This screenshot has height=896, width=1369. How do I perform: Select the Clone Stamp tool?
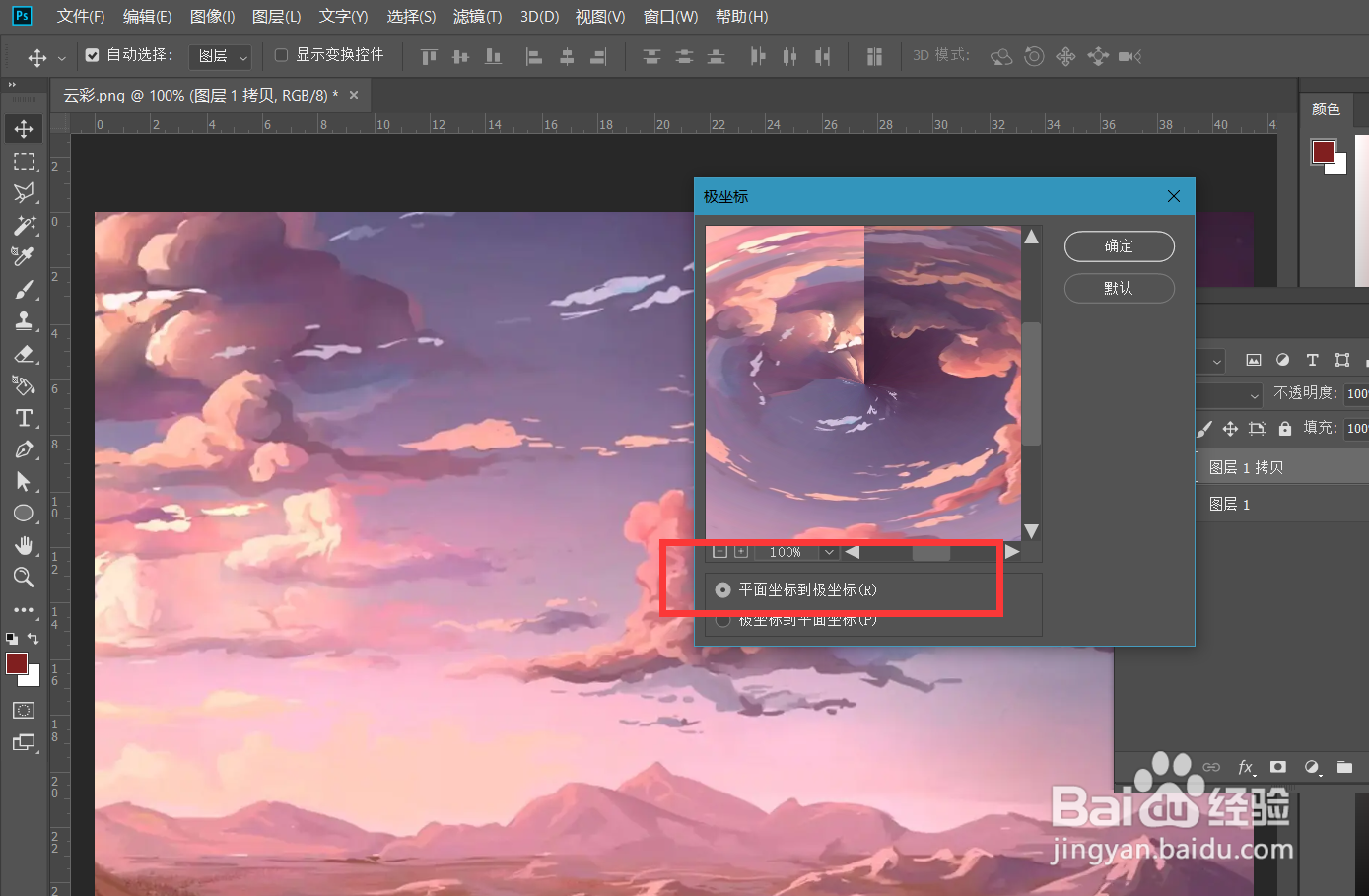pos(24,321)
